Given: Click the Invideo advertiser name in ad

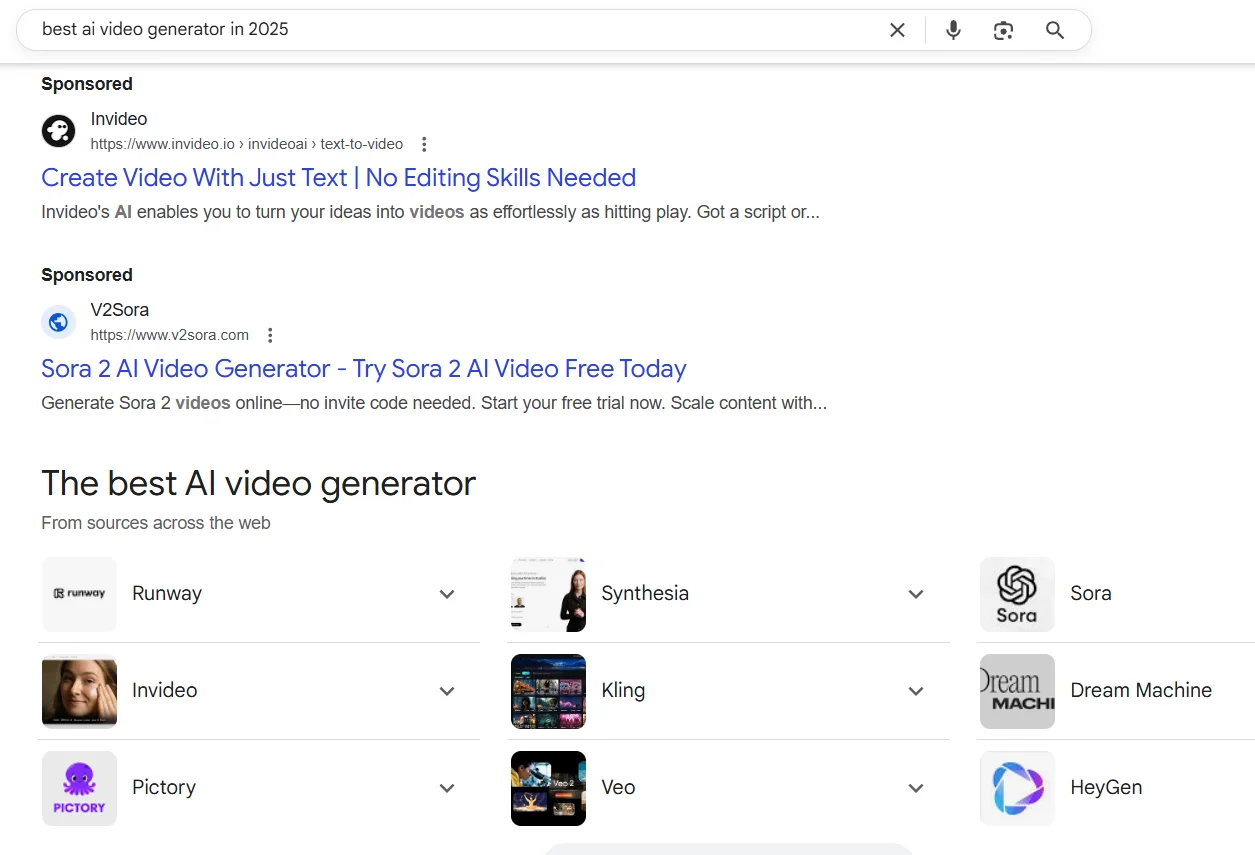Looking at the screenshot, I should pyautogui.click(x=119, y=119).
